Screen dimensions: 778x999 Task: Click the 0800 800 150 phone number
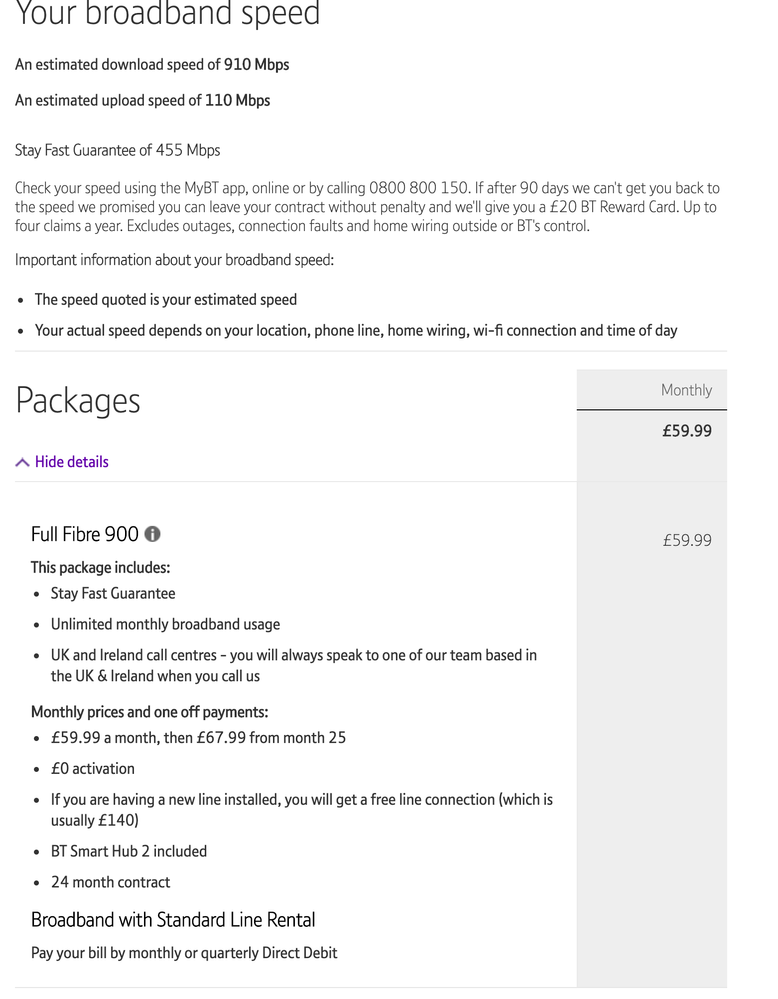pyautogui.click(x=419, y=188)
